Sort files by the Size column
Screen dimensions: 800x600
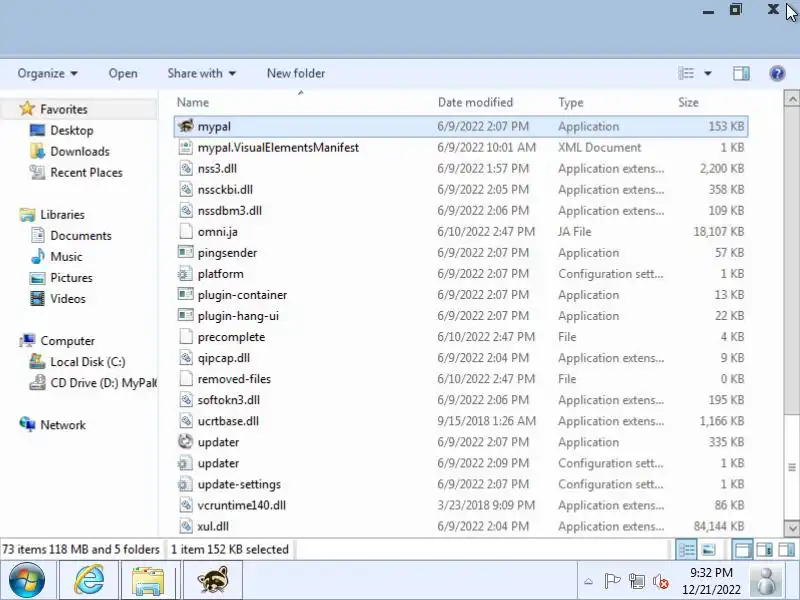pos(688,103)
